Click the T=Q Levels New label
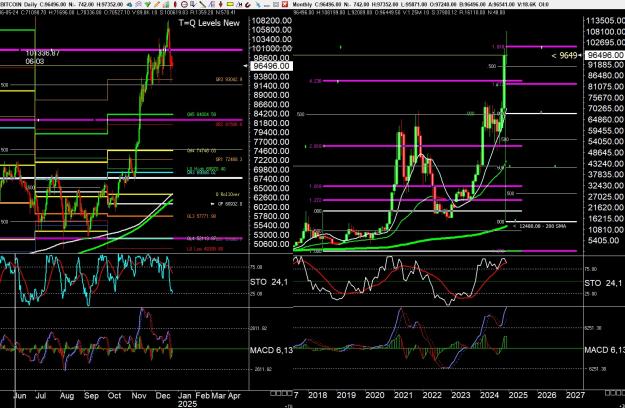 click(209, 23)
